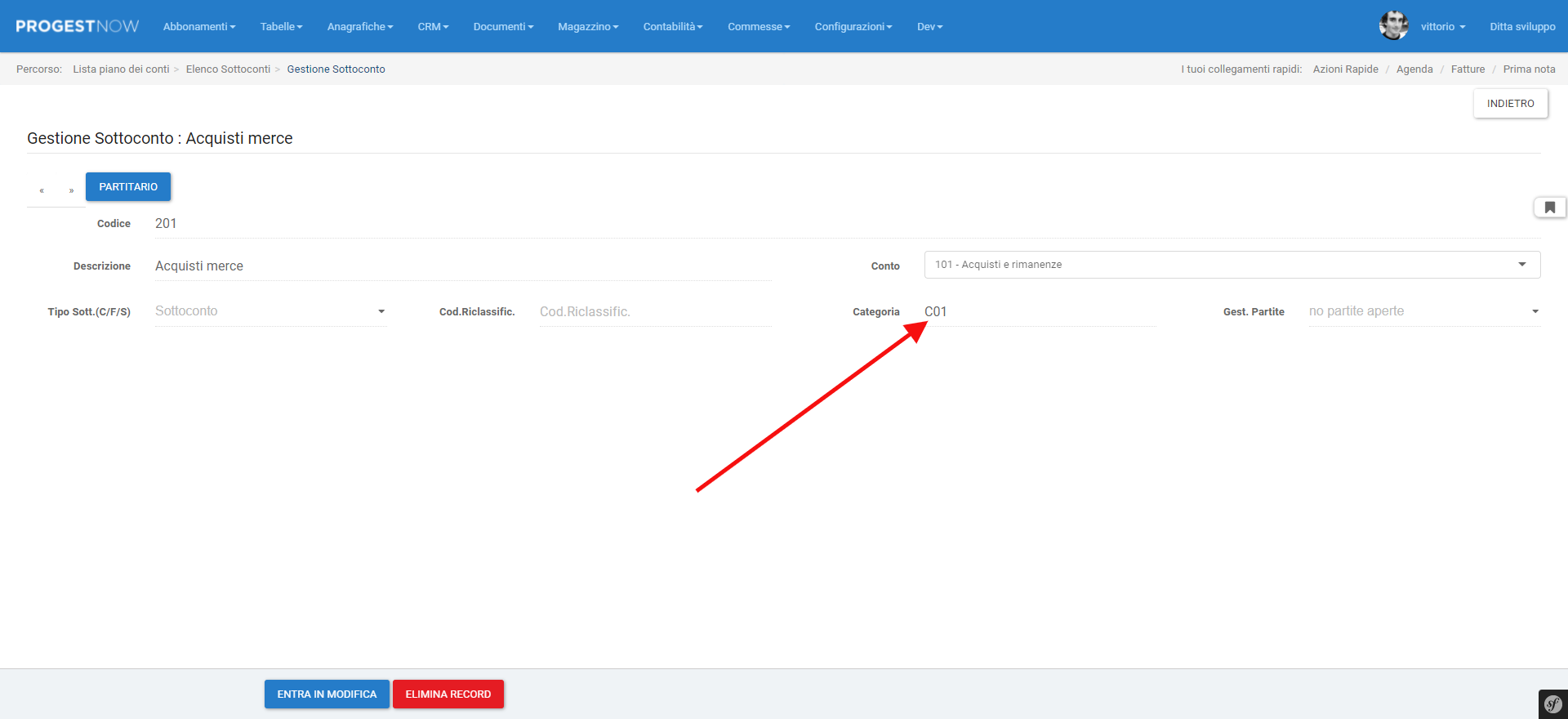The height and width of the screenshot is (719, 1568).
Task: Click ENTRA IN MODIFICA button
Action: (327, 694)
